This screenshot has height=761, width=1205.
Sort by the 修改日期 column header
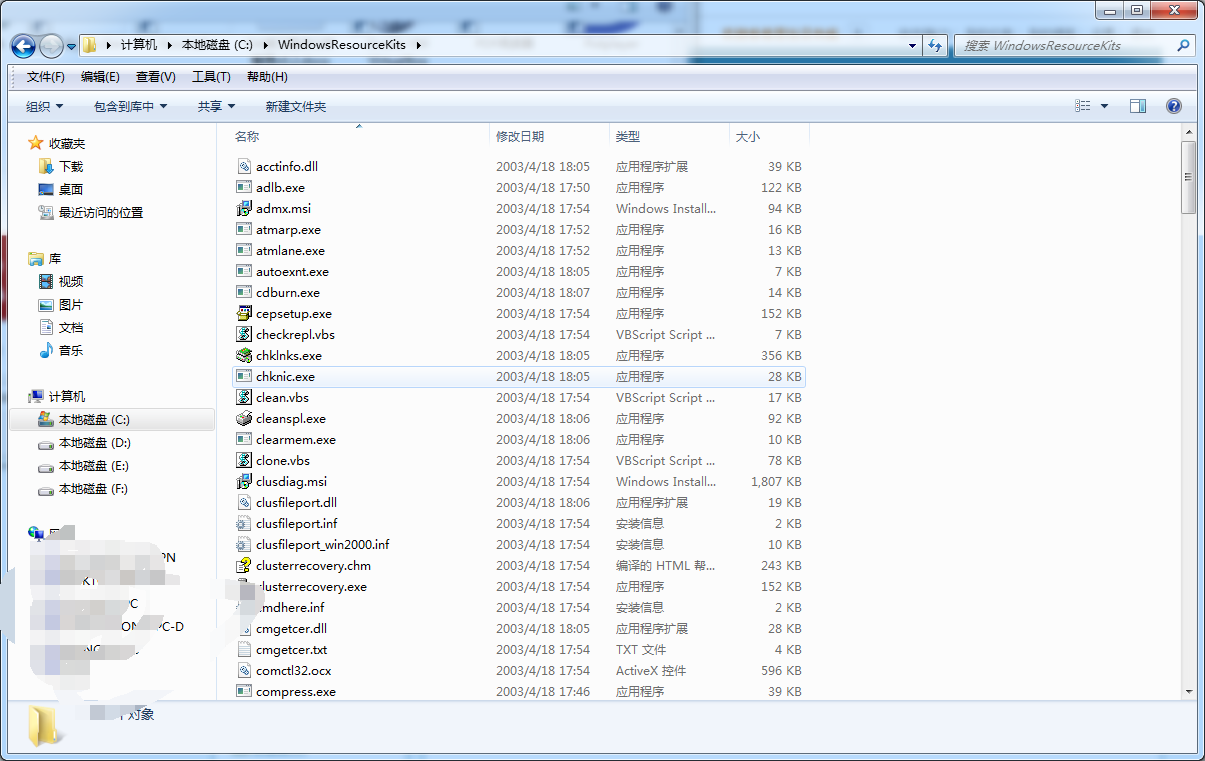coord(520,136)
